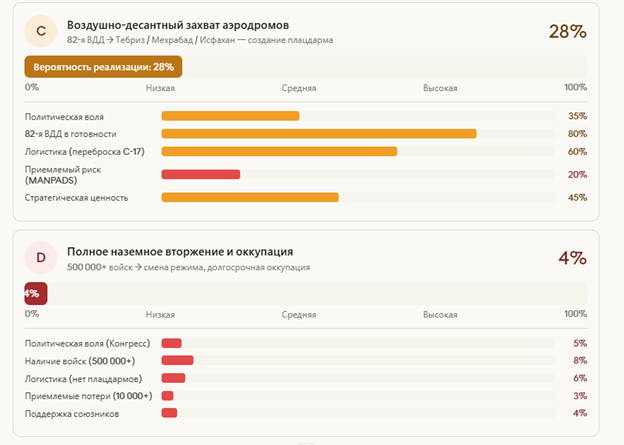Click the large 28% value in card C

pyautogui.click(x=567, y=31)
